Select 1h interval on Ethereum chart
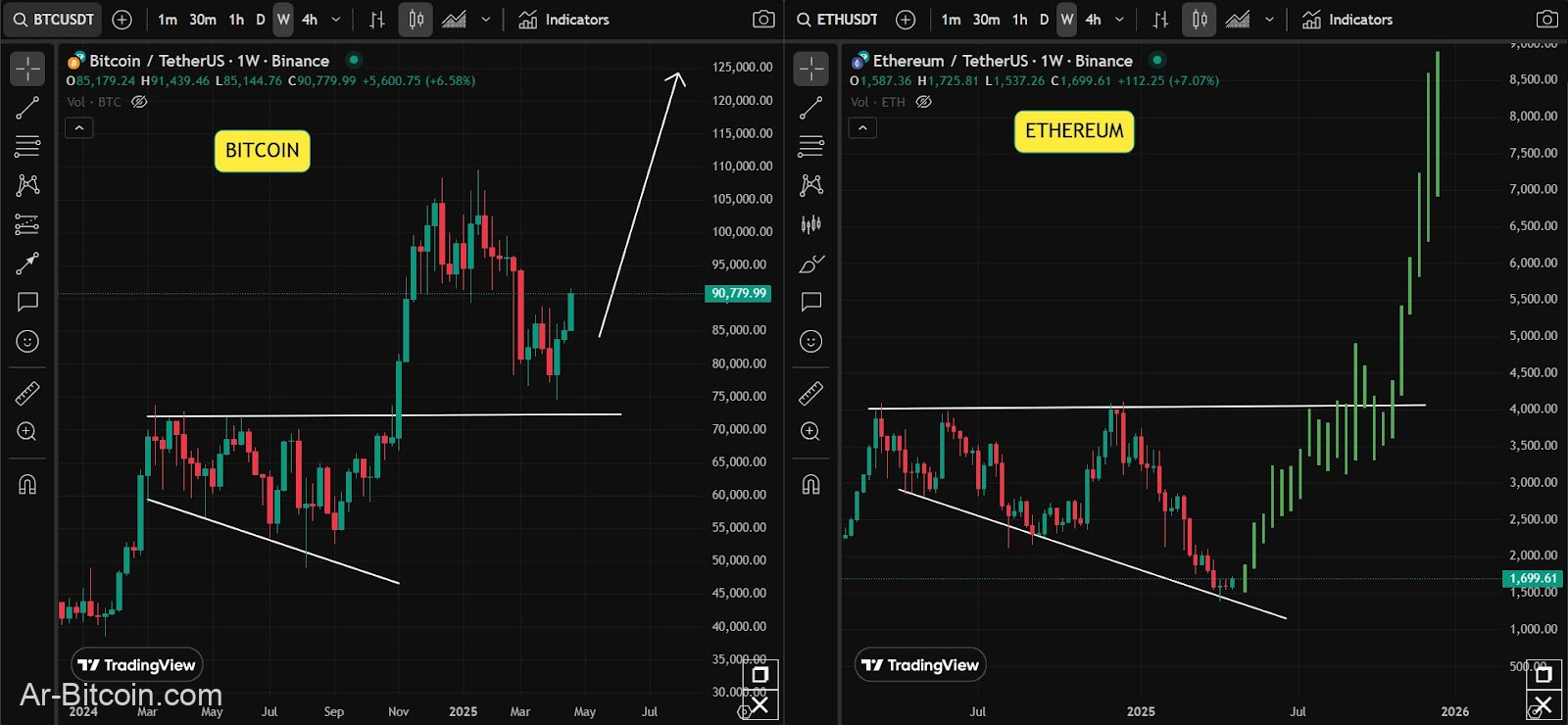1568x725 pixels. 1020,20
